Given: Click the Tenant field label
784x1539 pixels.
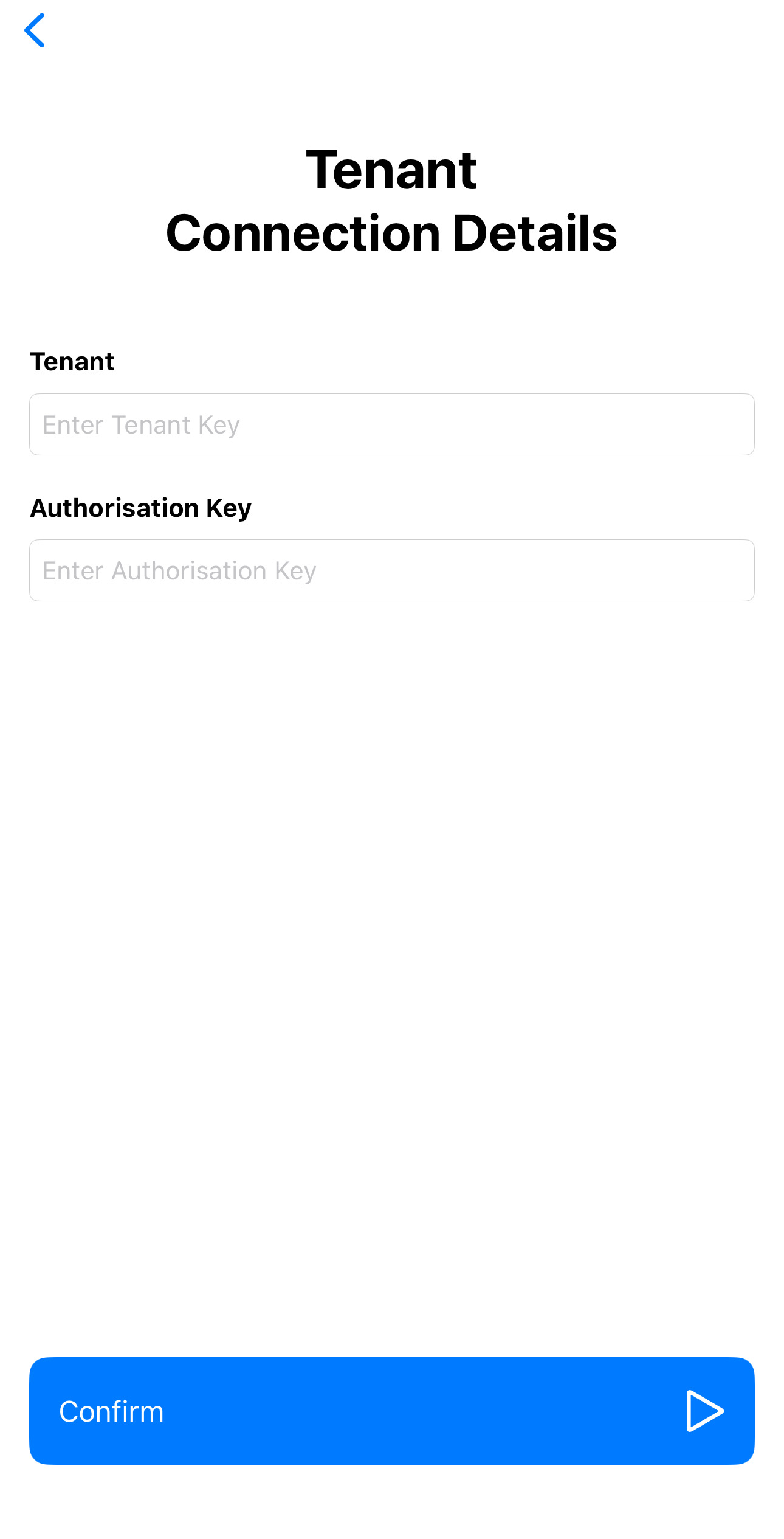Looking at the screenshot, I should [72, 362].
